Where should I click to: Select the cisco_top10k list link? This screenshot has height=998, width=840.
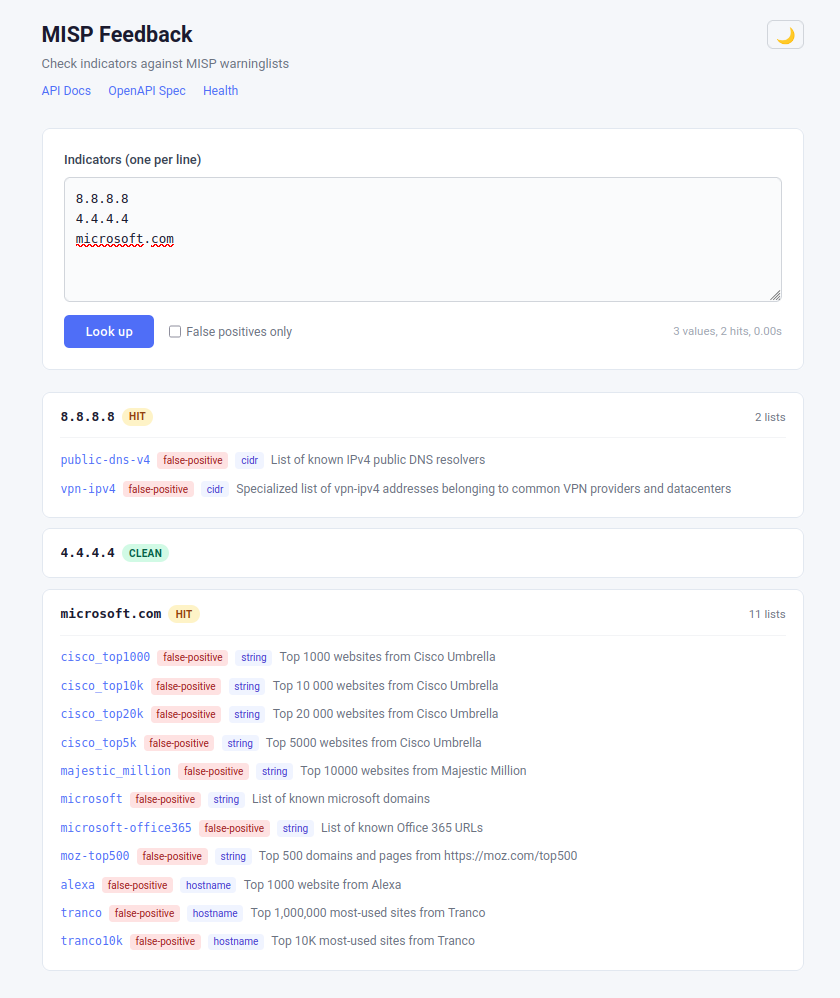(x=102, y=686)
